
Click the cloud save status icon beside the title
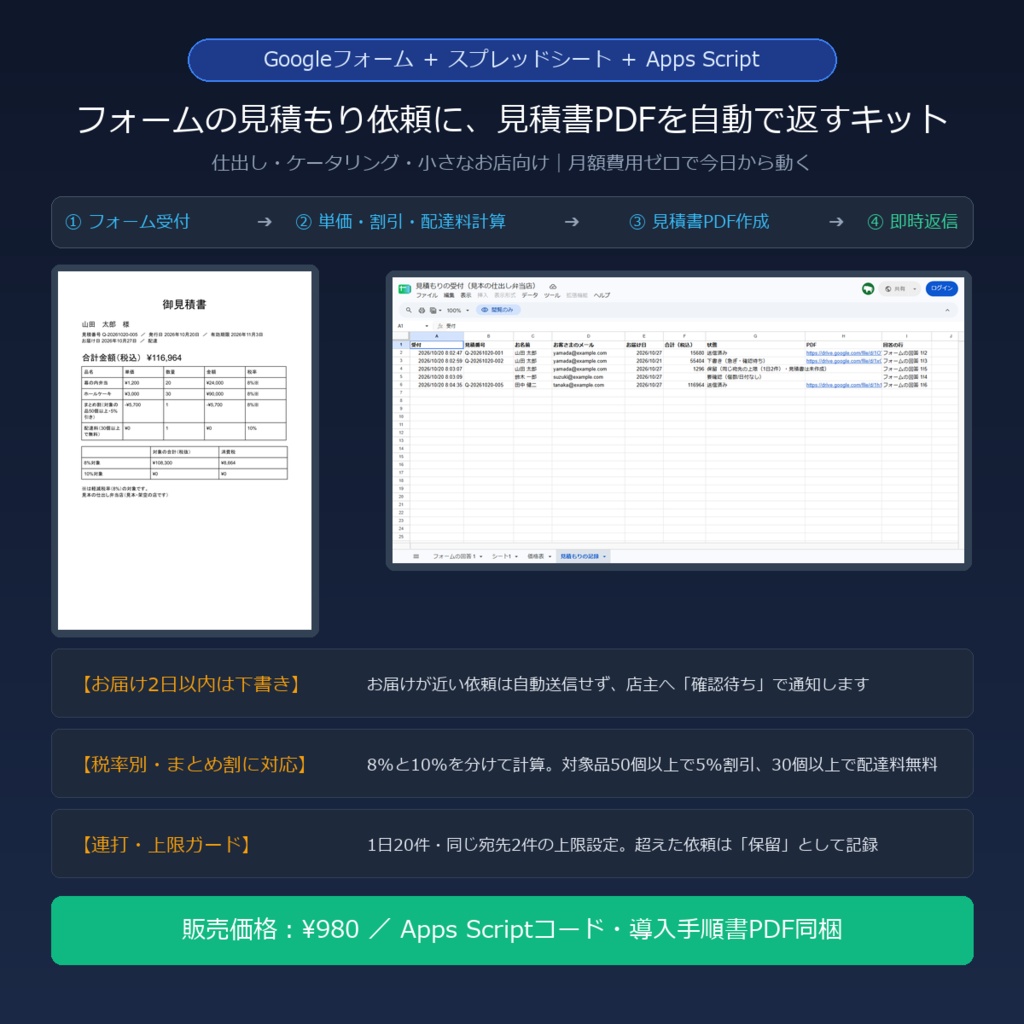click(x=552, y=287)
